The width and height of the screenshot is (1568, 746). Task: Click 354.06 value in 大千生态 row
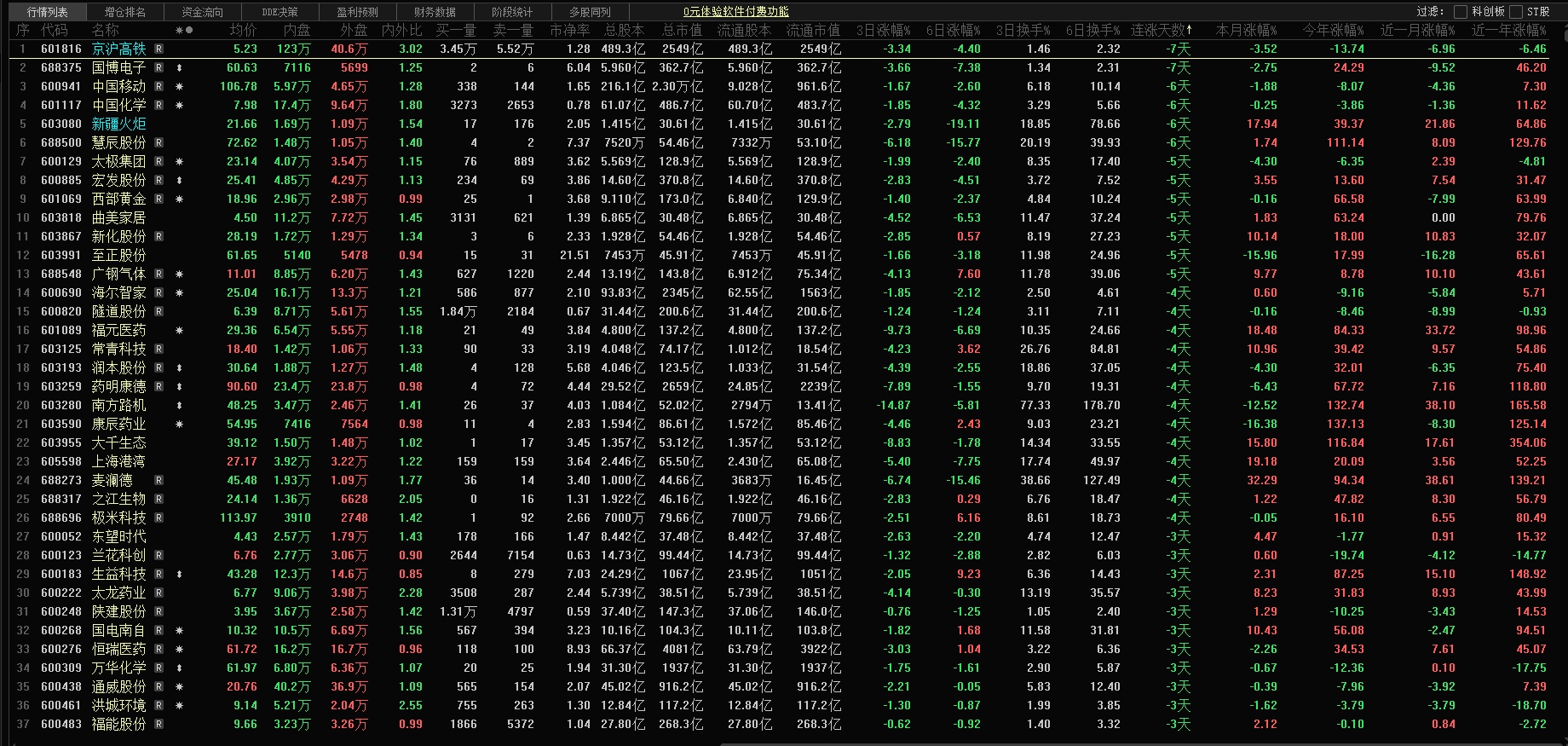pos(1528,443)
